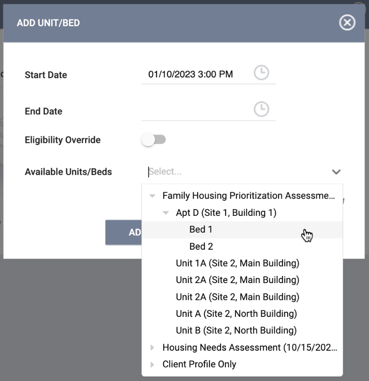Viewport: 369px width, 381px height.
Task: Collapse the Apt D (Site 1, Building 1) node
Action: [x=166, y=213]
